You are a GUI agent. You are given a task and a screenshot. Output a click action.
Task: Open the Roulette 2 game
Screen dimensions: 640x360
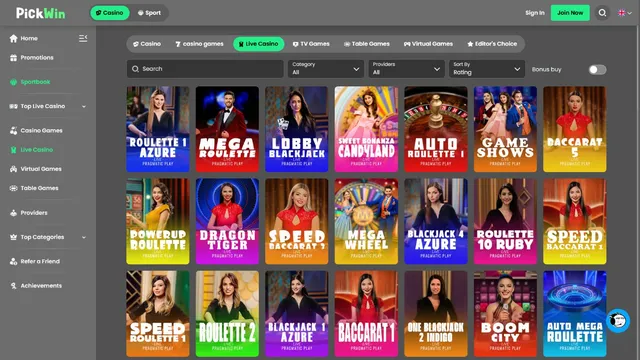[227, 313]
